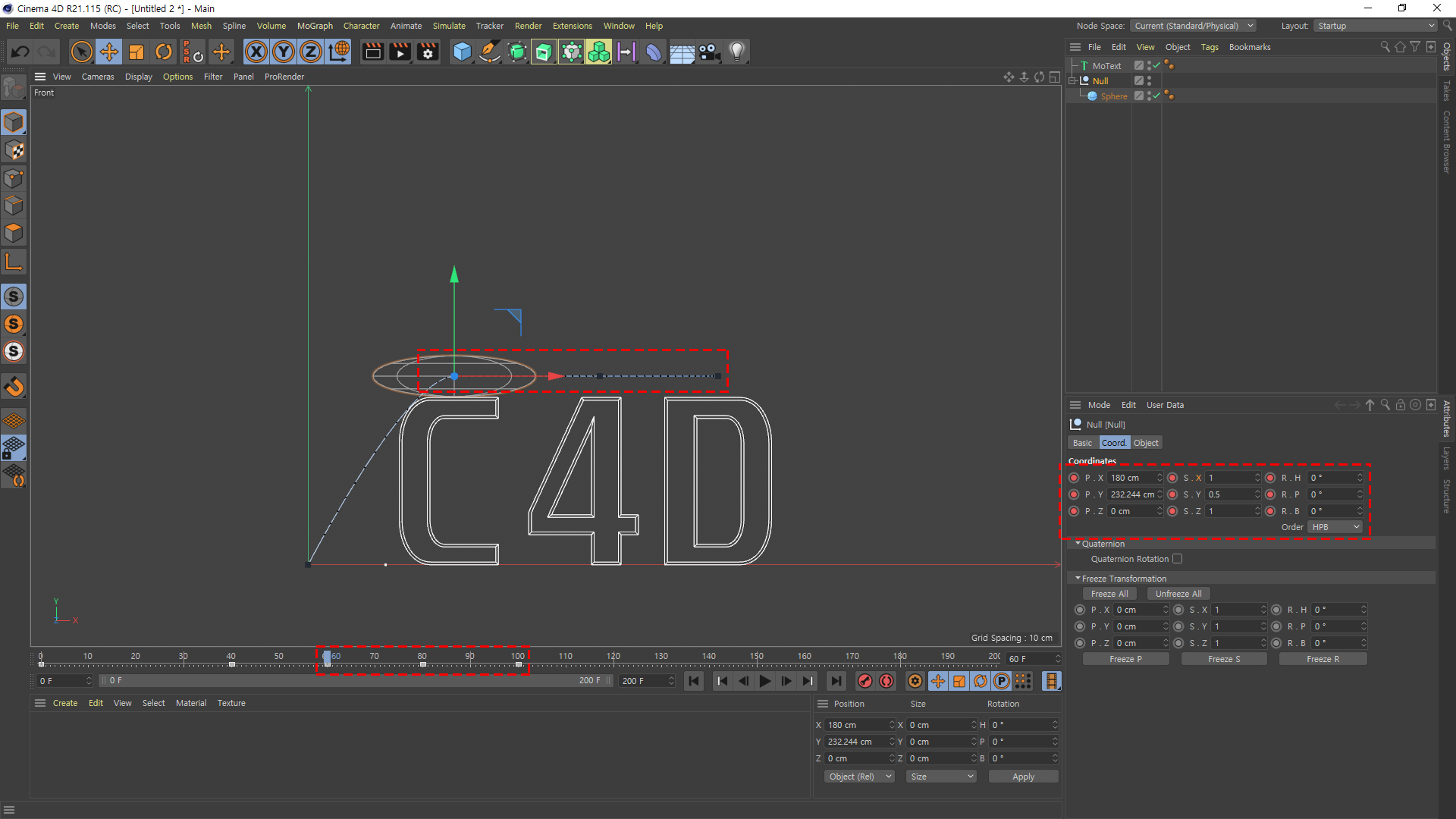This screenshot has width=1456, height=819.
Task: Select the Live Selection tool
Action: pos(81,52)
